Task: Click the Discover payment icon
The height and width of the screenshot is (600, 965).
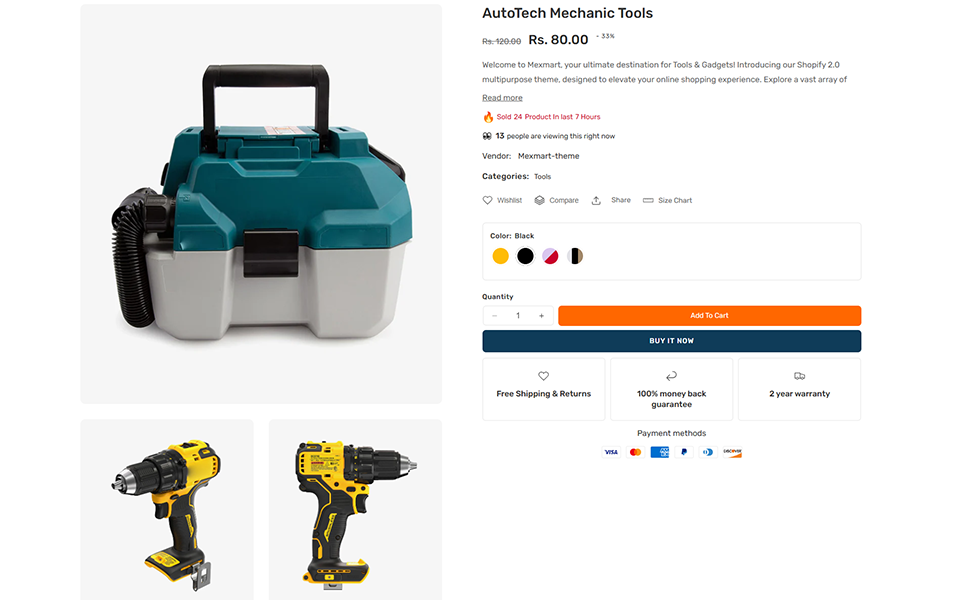Action: click(x=732, y=452)
